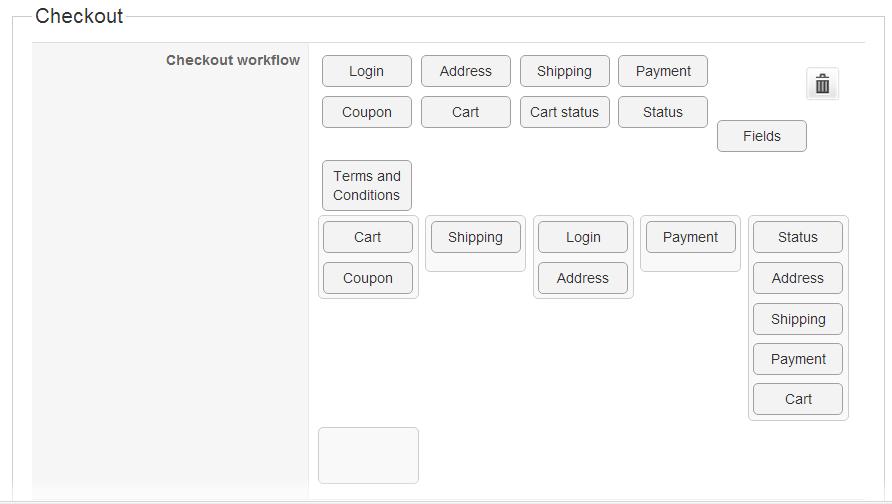The height and width of the screenshot is (504, 892).
Task: Click the Coupon block in the first workflow step
Action: 367,278
